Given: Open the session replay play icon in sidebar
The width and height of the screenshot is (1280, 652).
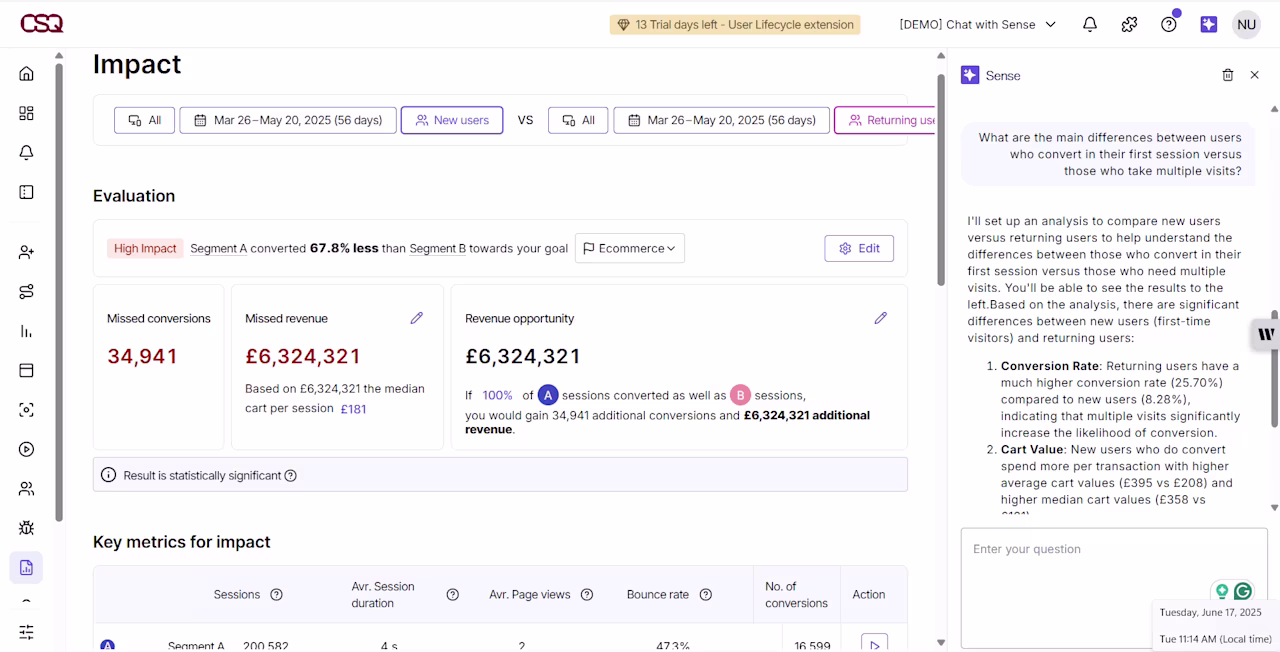Looking at the screenshot, I should [27, 449].
